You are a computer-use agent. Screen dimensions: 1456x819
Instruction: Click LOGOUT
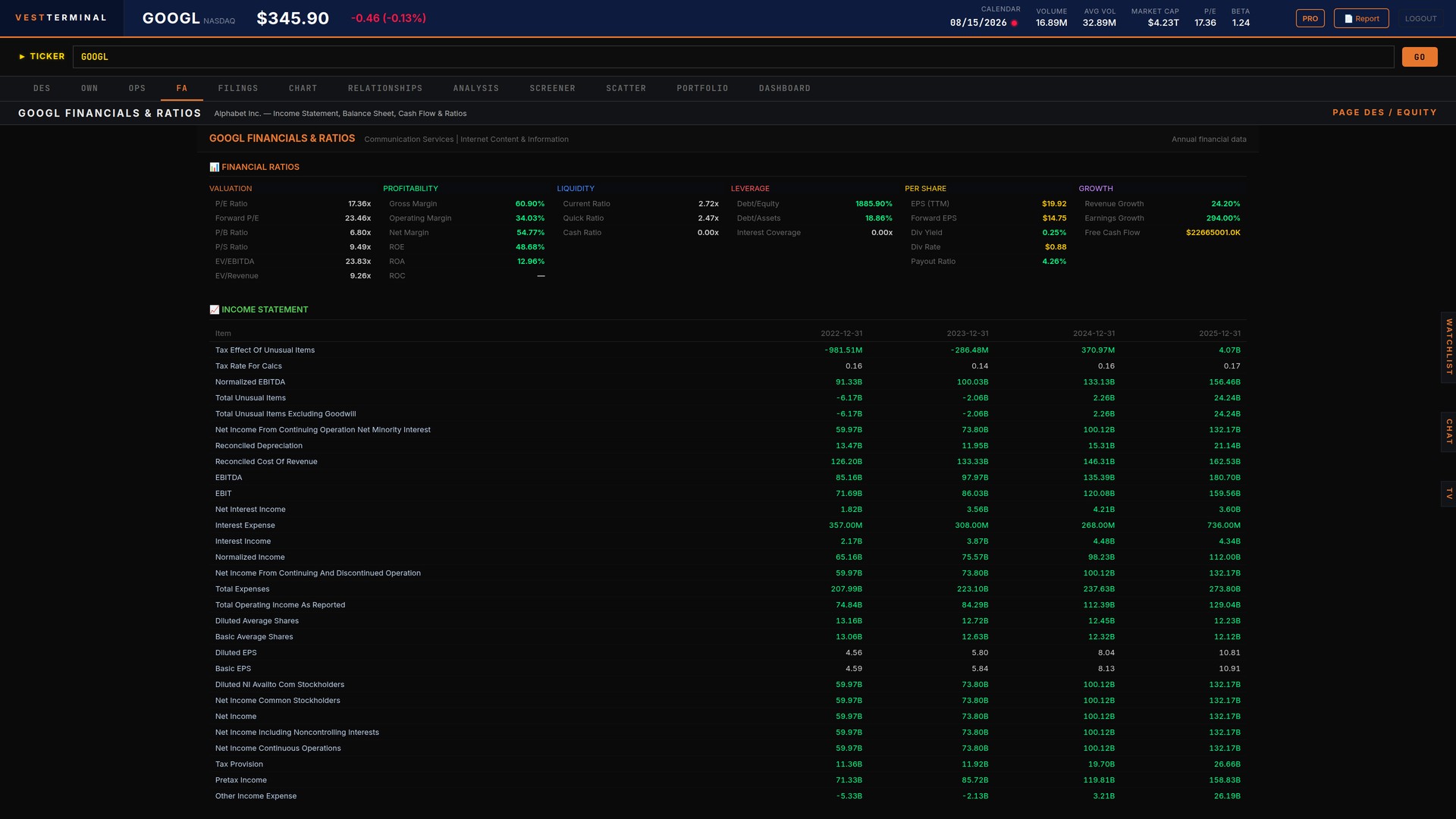[1421, 18]
